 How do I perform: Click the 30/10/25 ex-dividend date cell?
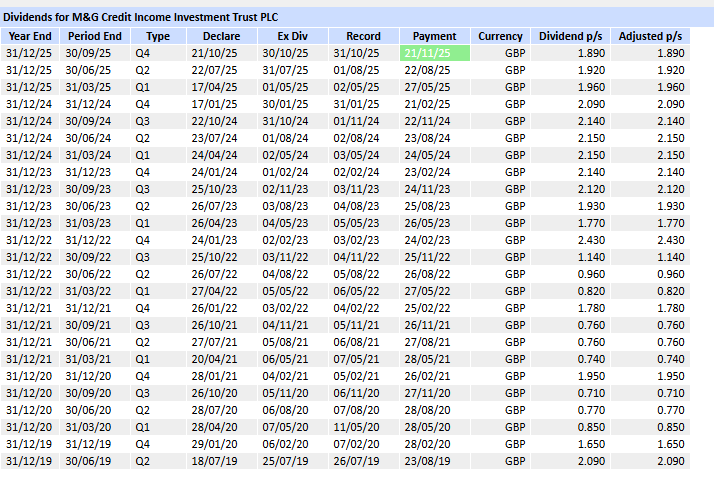(x=283, y=52)
